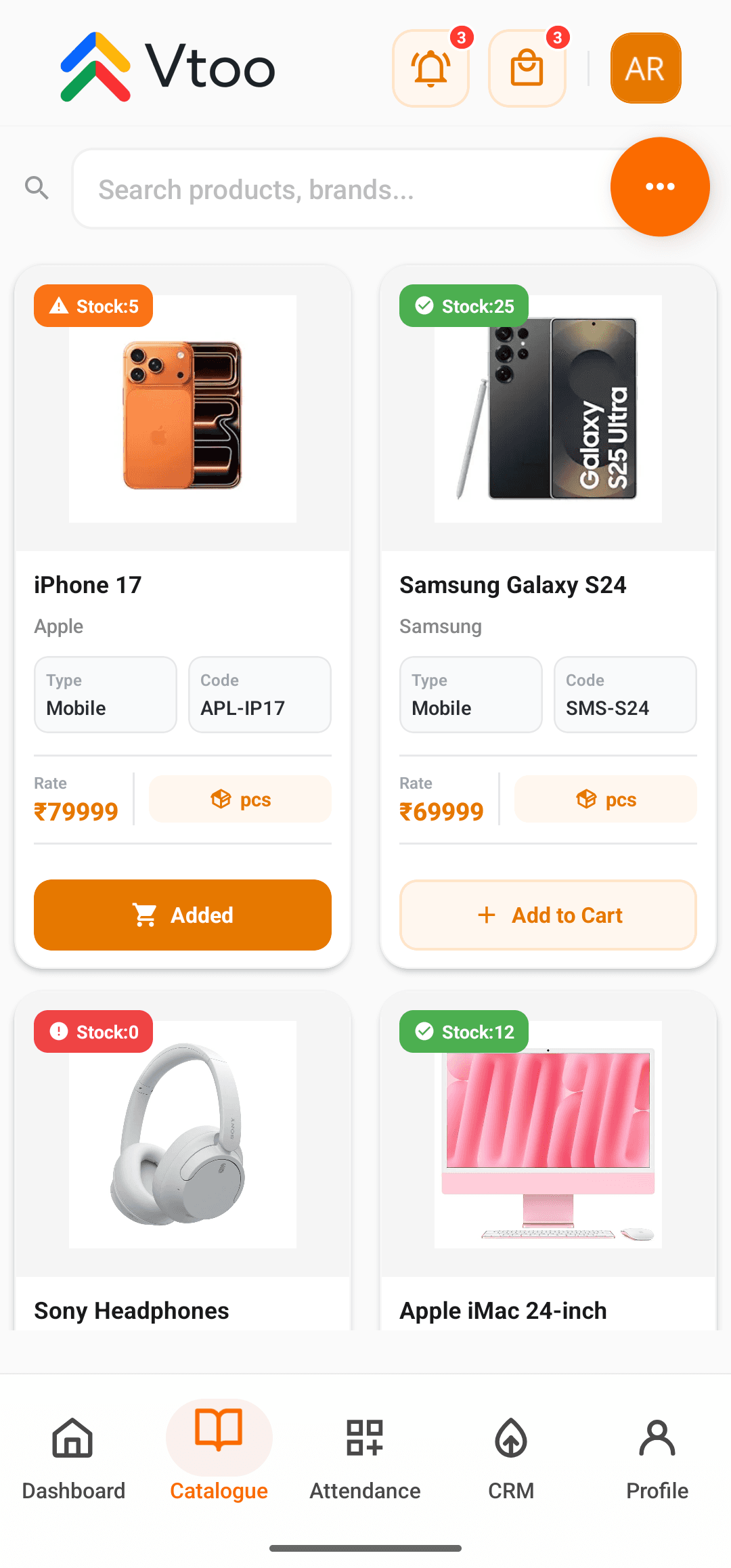Open the orange three-dots floating menu

point(660,187)
